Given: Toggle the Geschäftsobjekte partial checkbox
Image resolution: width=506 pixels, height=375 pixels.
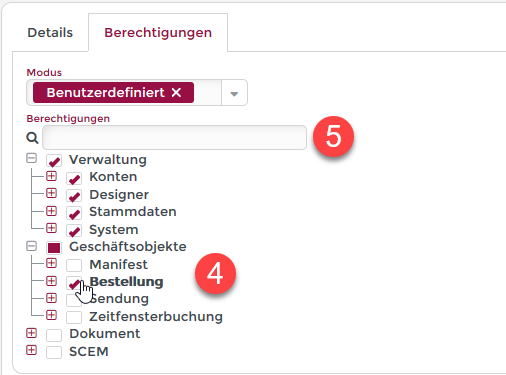Looking at the screenshot, I should (x=54, y=248).
